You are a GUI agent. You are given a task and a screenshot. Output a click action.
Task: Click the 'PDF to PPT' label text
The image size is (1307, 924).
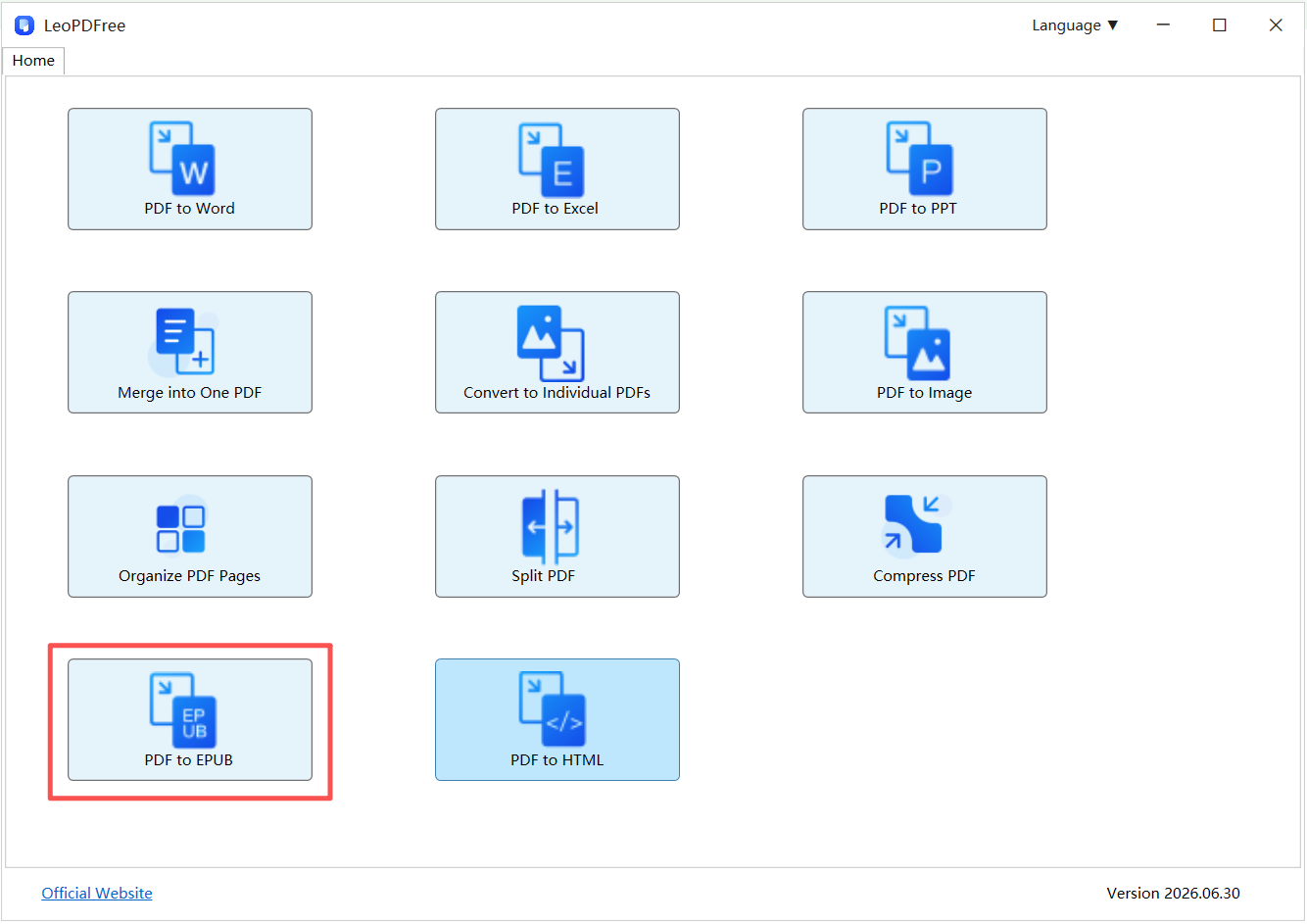pyautogui.click(x=918, y=208)
